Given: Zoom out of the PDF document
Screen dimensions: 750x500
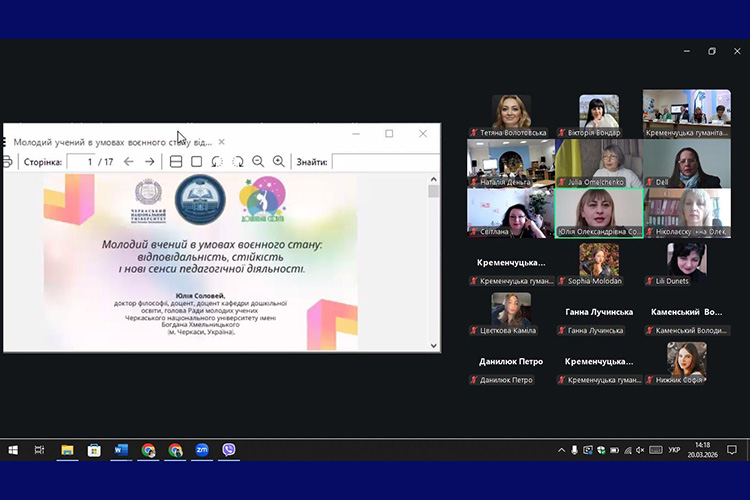Looking at the screenshot, I should coord(258,162).
